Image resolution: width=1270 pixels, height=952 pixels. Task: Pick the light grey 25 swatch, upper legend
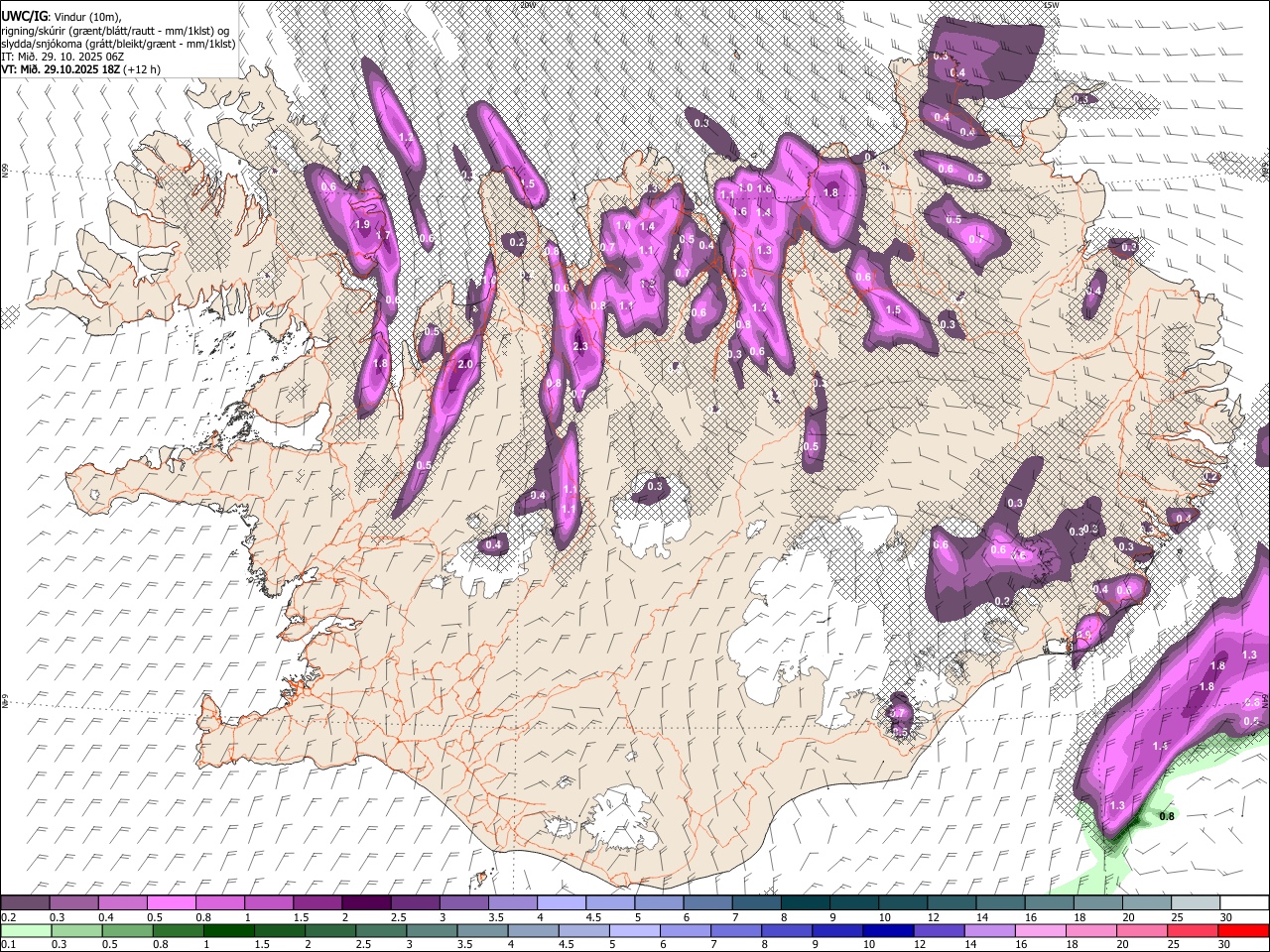pyautogui.click(x=1195, y=903)
